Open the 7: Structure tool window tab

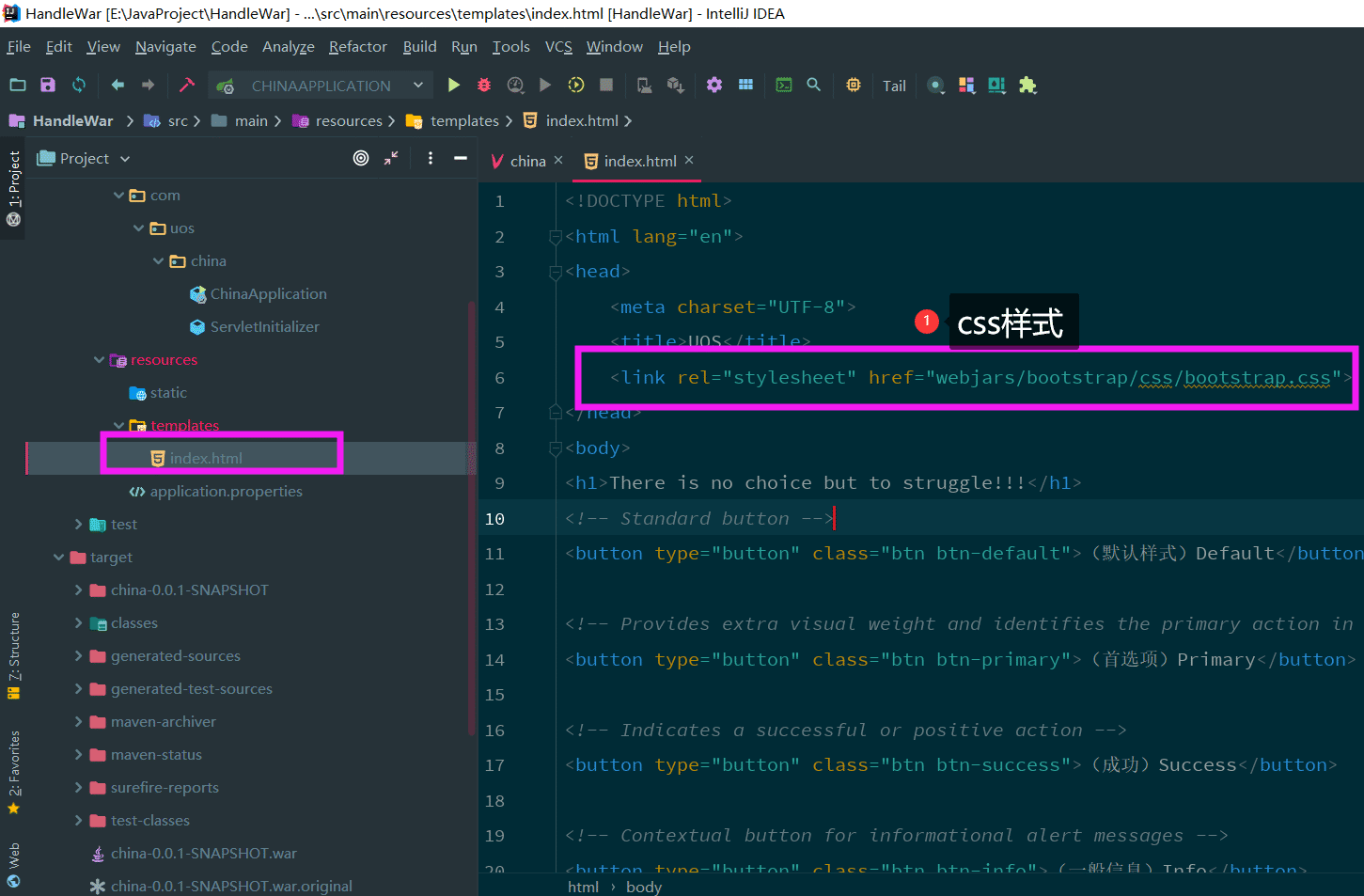click(x=13, y=655)
